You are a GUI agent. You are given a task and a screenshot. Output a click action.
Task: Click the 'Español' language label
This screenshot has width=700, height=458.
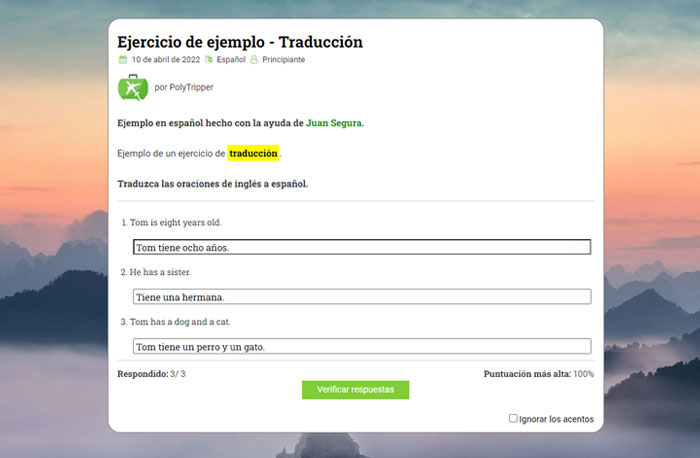(231, 60)
